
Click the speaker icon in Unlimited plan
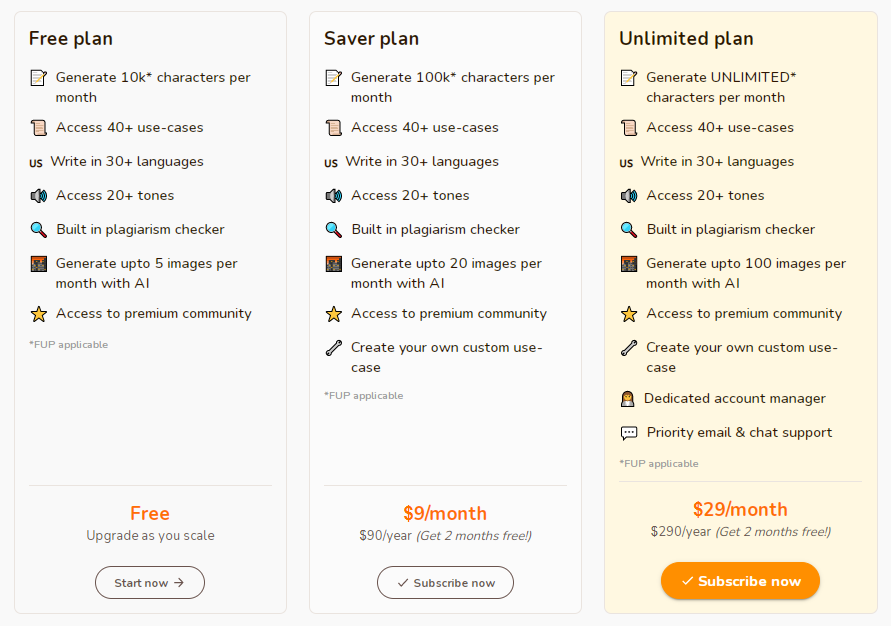[628, 196]
